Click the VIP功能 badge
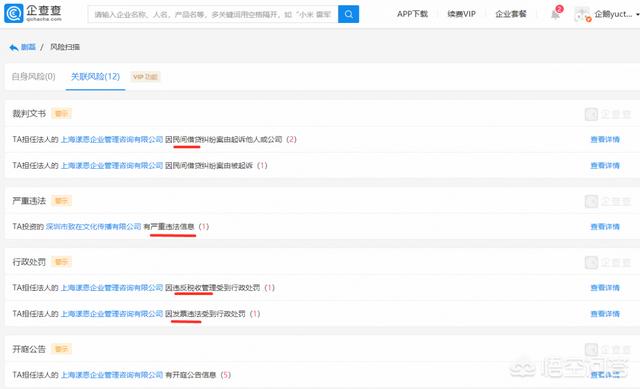Viewport: 640px width, 389px height. coord(145,77)
